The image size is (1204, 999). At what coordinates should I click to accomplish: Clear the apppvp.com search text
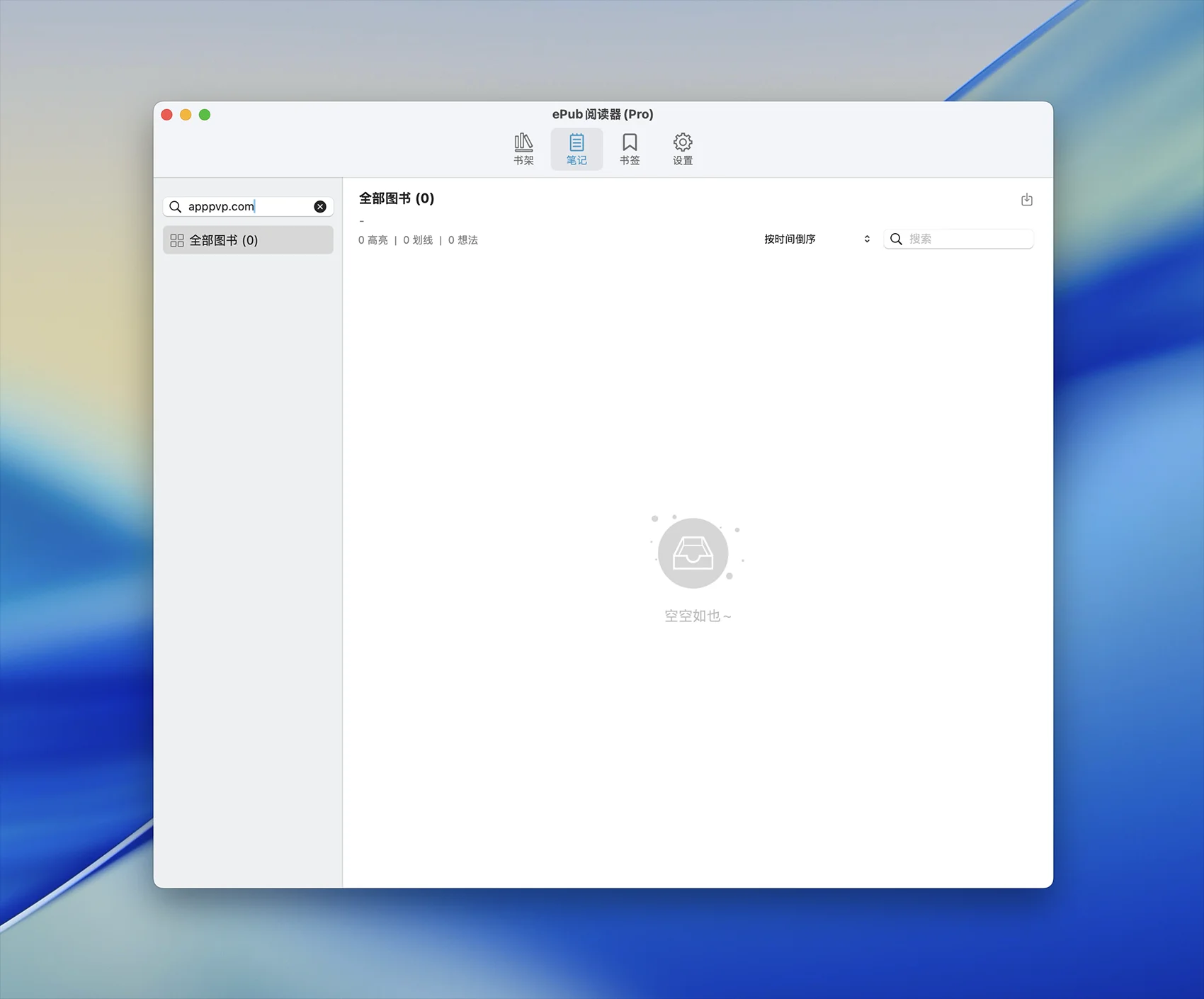click(320, 207)
